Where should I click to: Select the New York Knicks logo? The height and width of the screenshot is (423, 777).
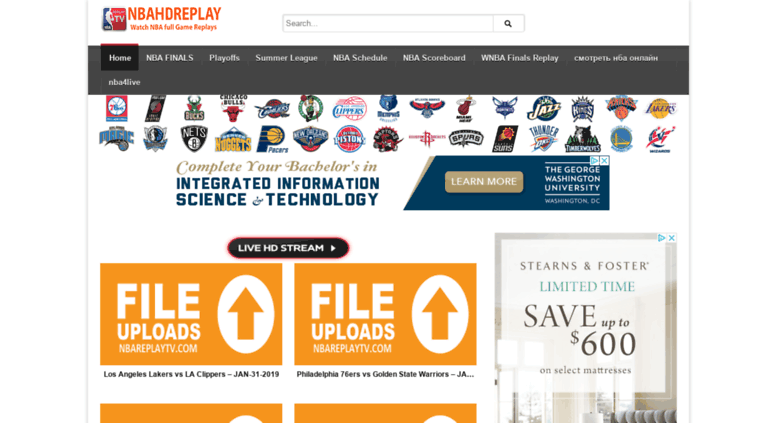click(621, 108)
